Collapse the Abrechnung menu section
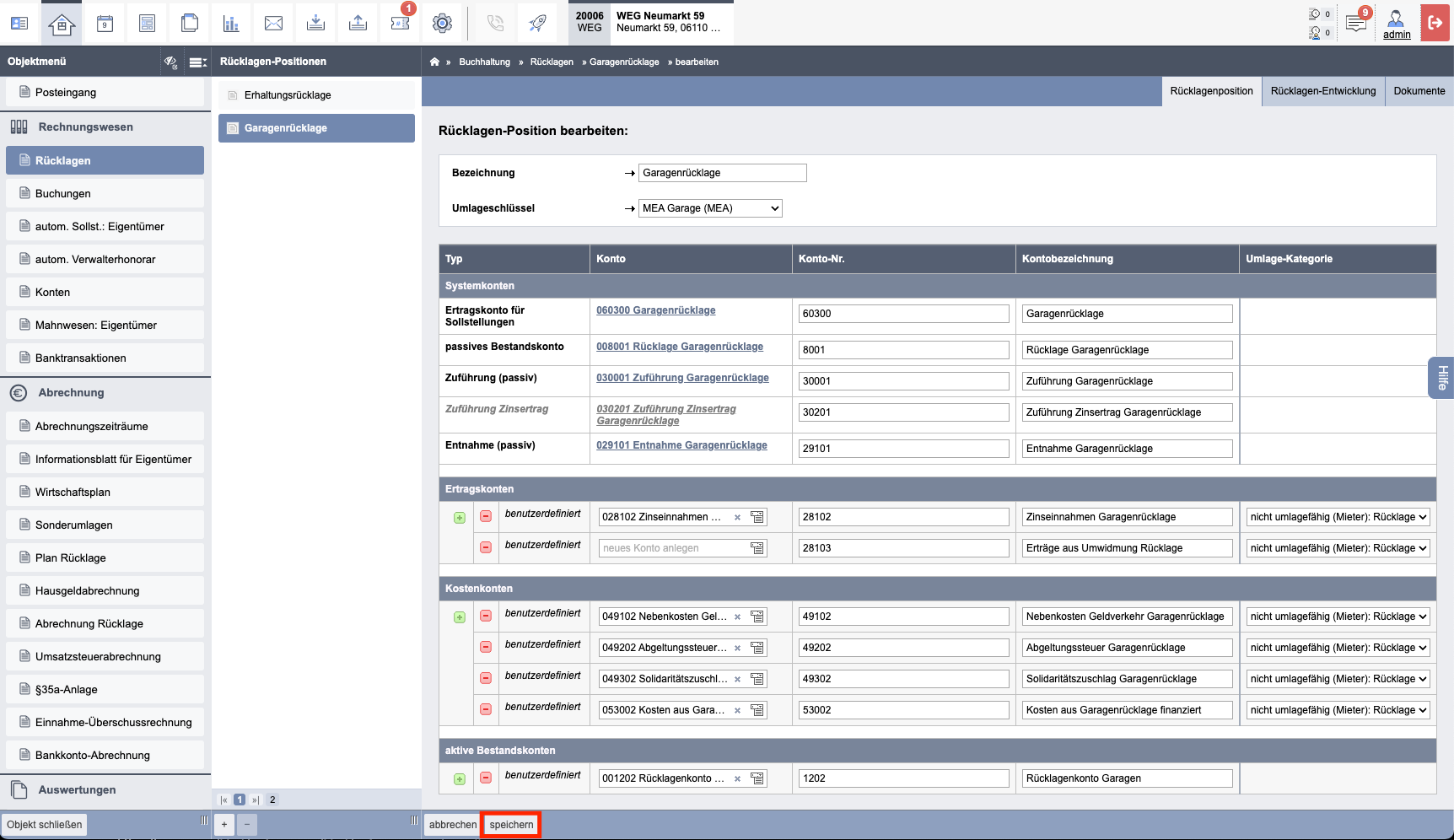The image size is (1454, 840). point(105,393)
